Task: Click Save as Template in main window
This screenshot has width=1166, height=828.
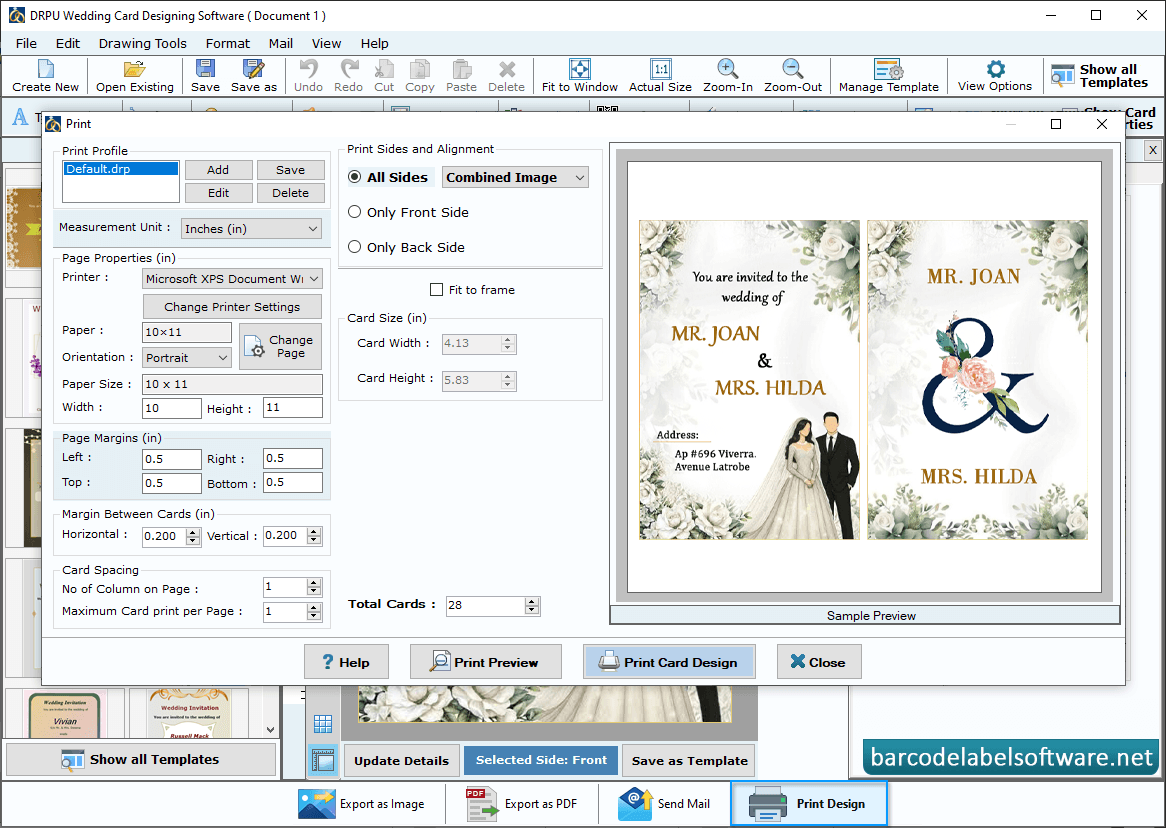Action: click(x=689, y=760)
